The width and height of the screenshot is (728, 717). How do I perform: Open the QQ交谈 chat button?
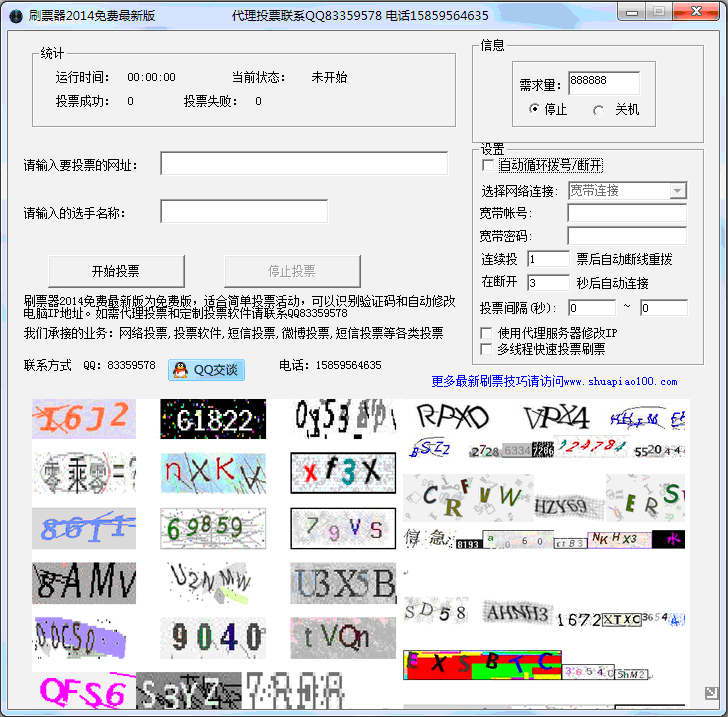(x=206, y=370)
